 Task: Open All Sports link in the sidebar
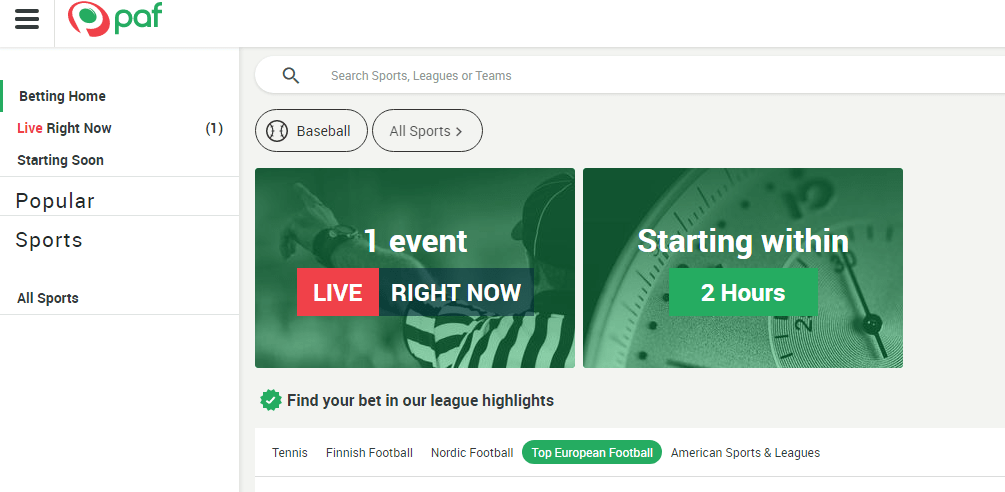[48, 298]
